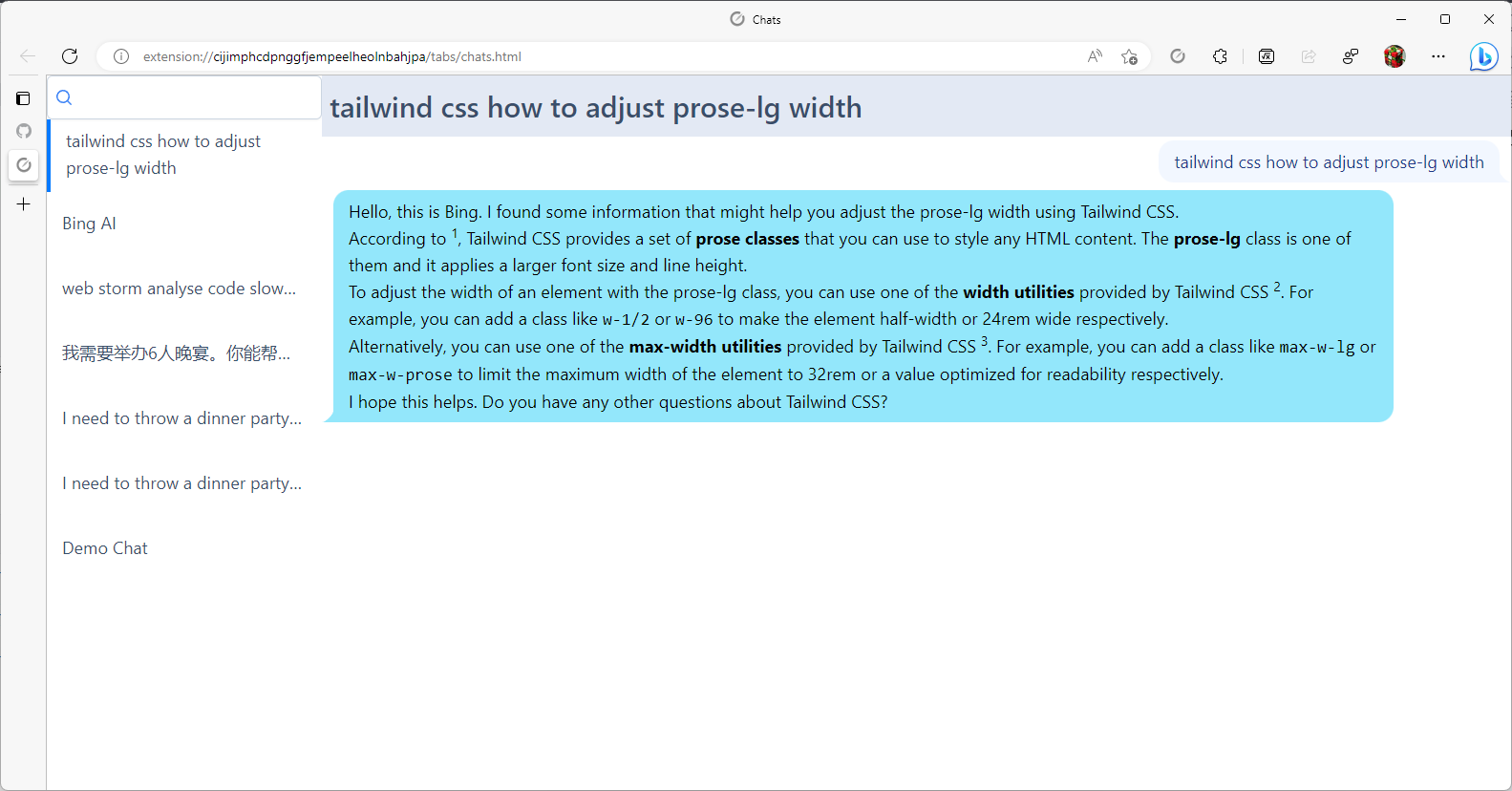Open second 'I need to throw a dinner party...' chat

[x=185, y=483]
